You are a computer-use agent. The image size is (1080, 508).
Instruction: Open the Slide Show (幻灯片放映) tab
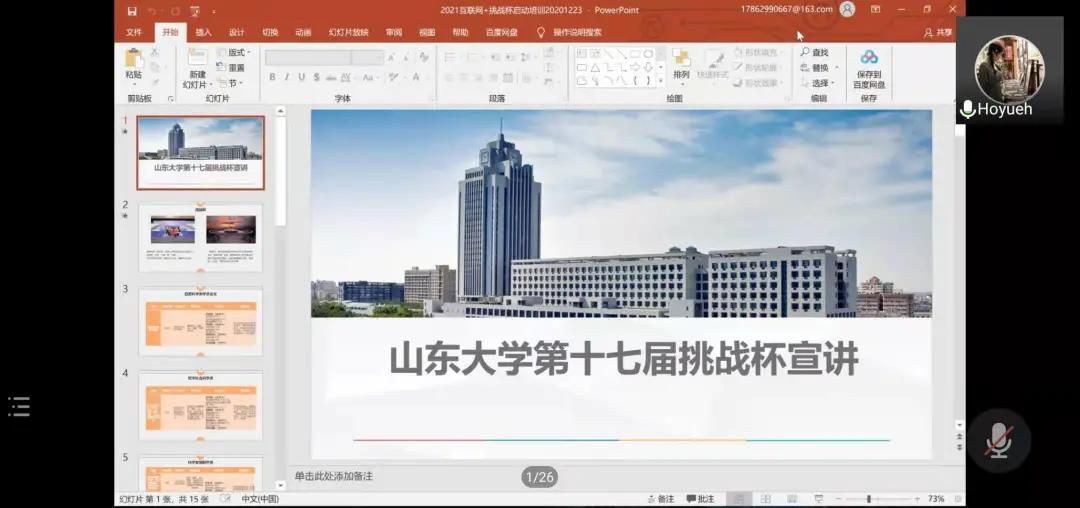(348, 32)
